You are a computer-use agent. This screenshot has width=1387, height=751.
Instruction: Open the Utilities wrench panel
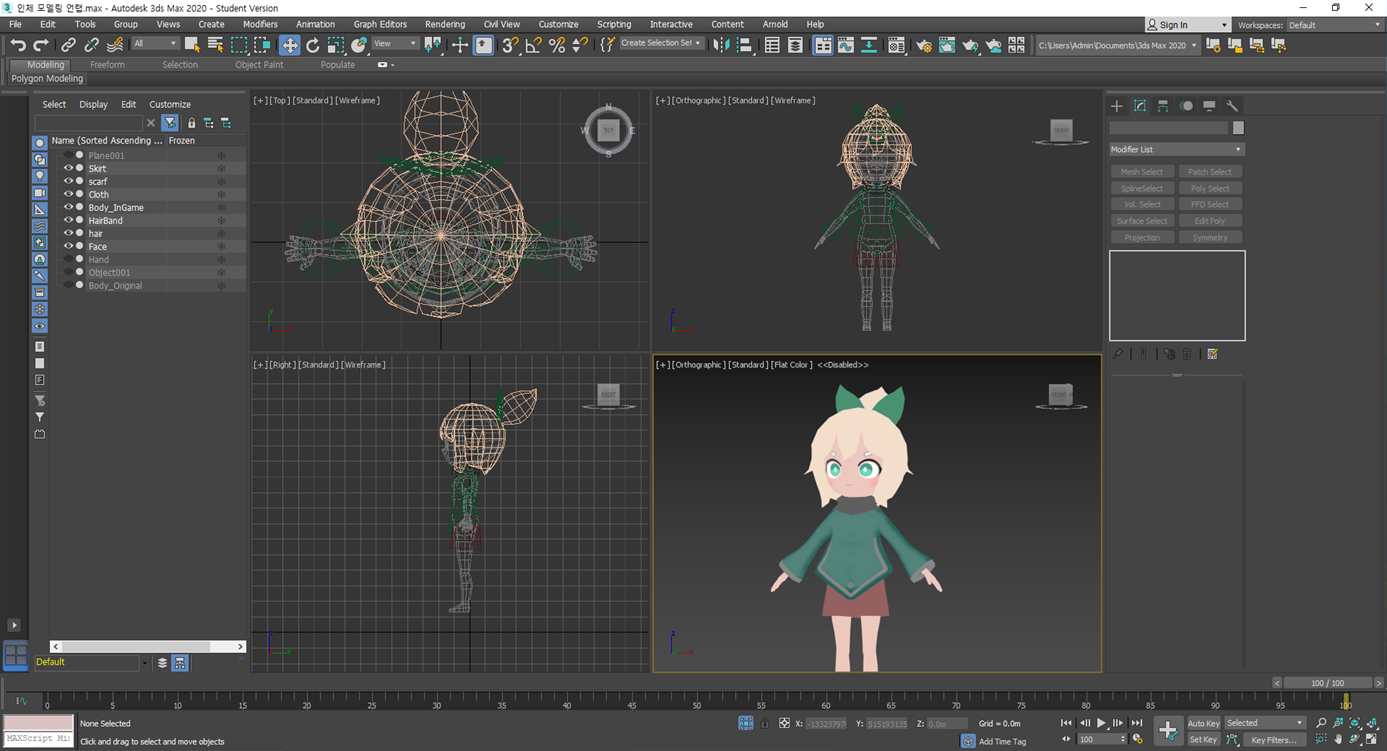(x=1232, y=106)
